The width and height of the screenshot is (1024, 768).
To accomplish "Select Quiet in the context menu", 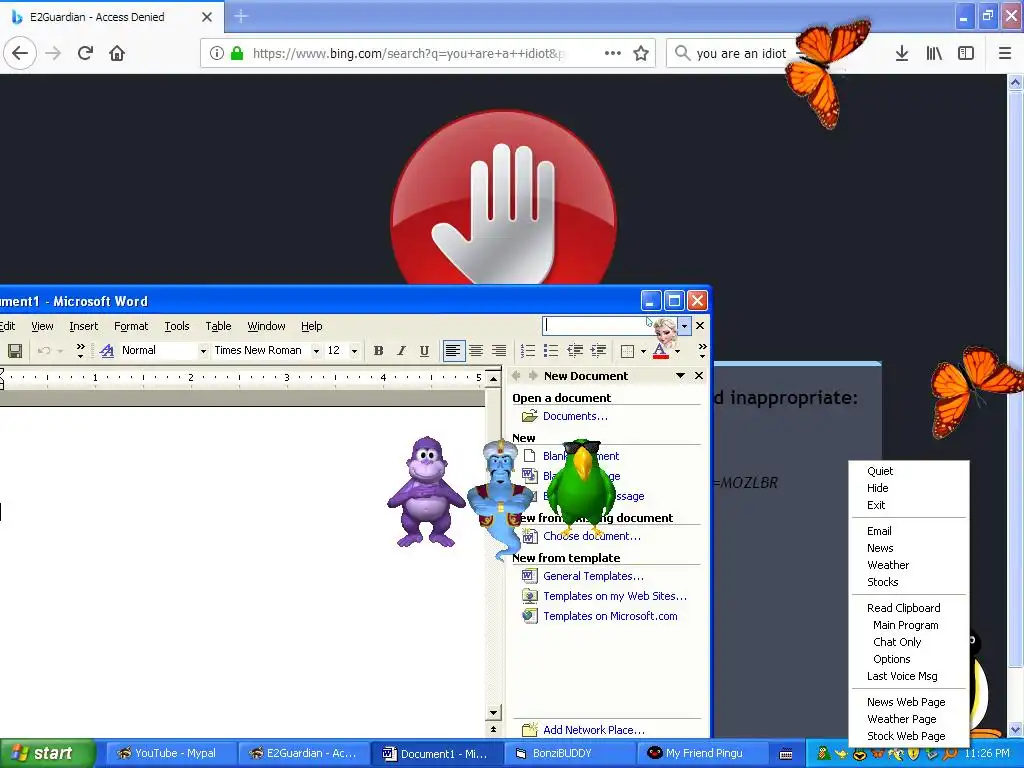I will tap(880, 471).
